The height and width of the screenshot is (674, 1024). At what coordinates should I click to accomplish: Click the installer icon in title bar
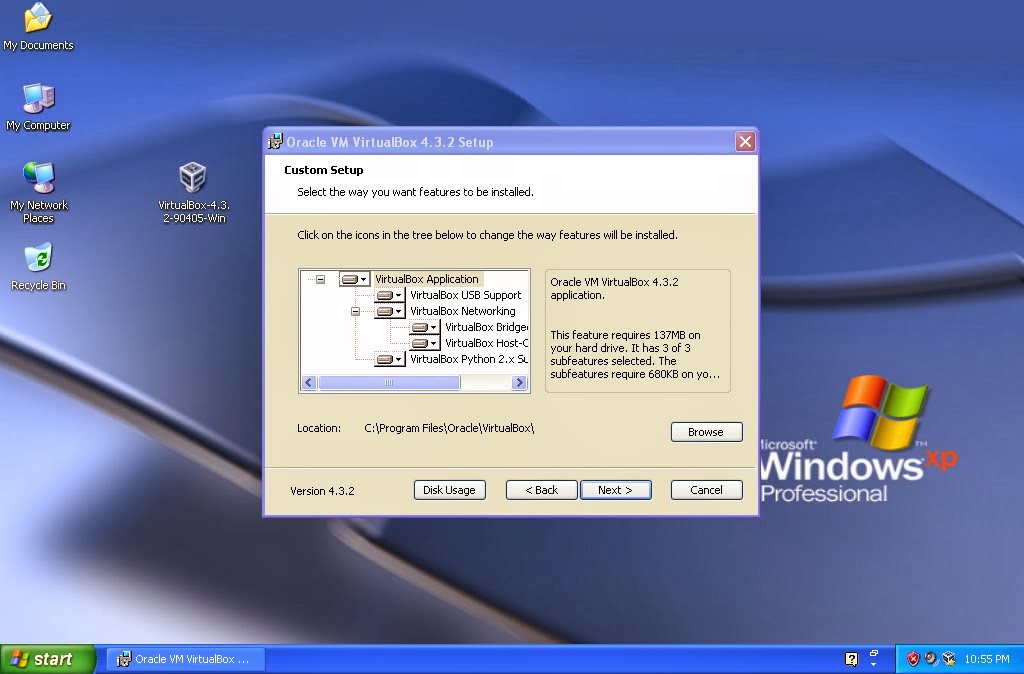tap(276, 142)
